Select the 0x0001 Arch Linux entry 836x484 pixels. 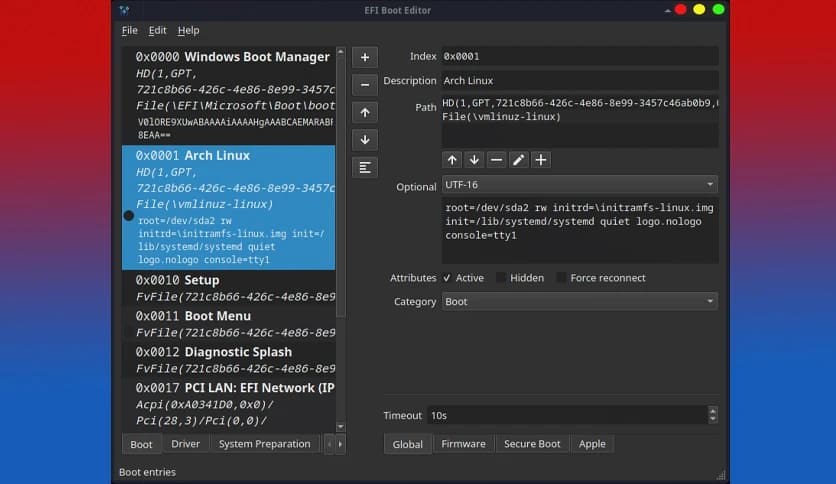point(229,207)
